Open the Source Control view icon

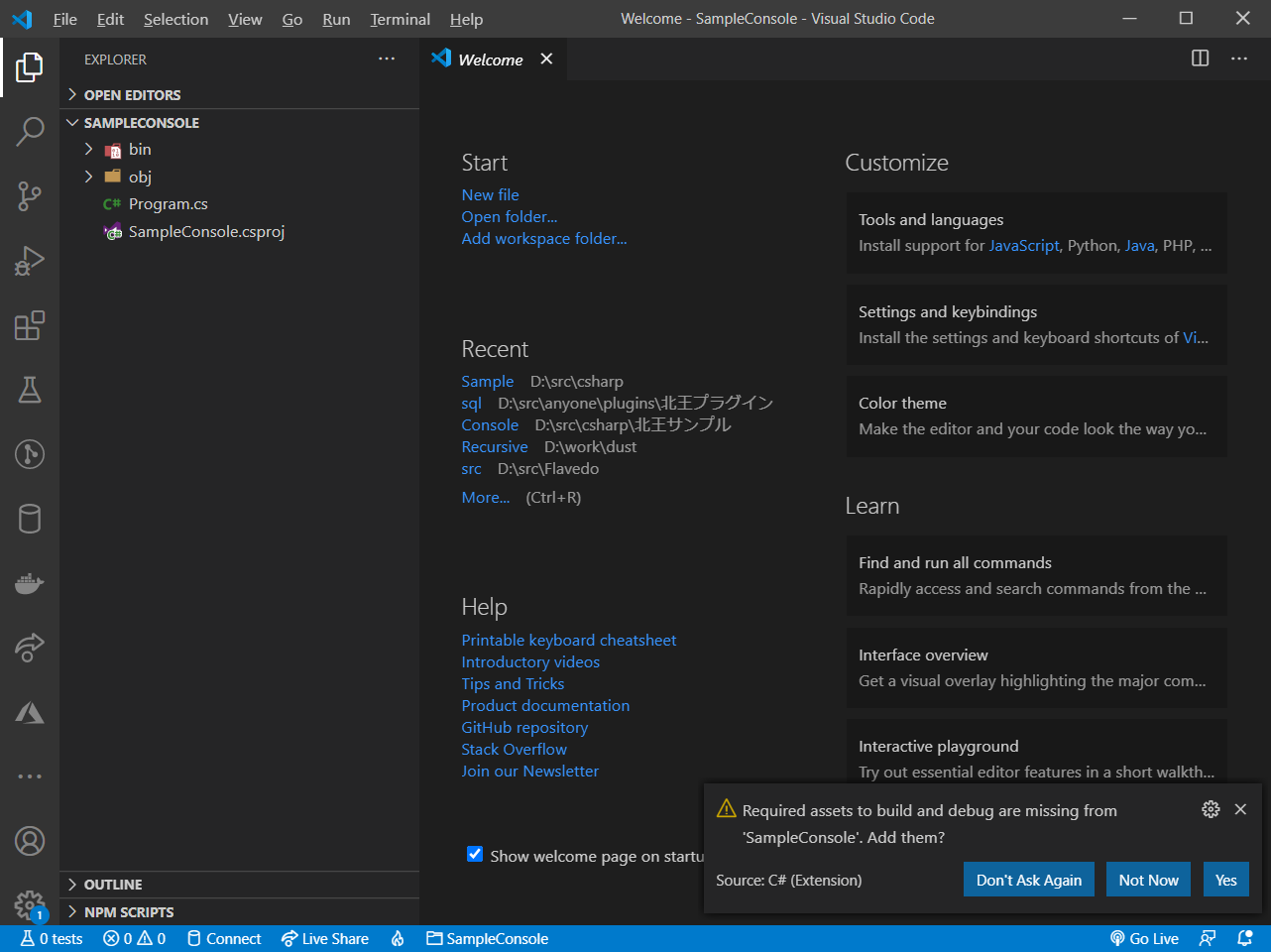pyautogui.click(x=30, y=196)
